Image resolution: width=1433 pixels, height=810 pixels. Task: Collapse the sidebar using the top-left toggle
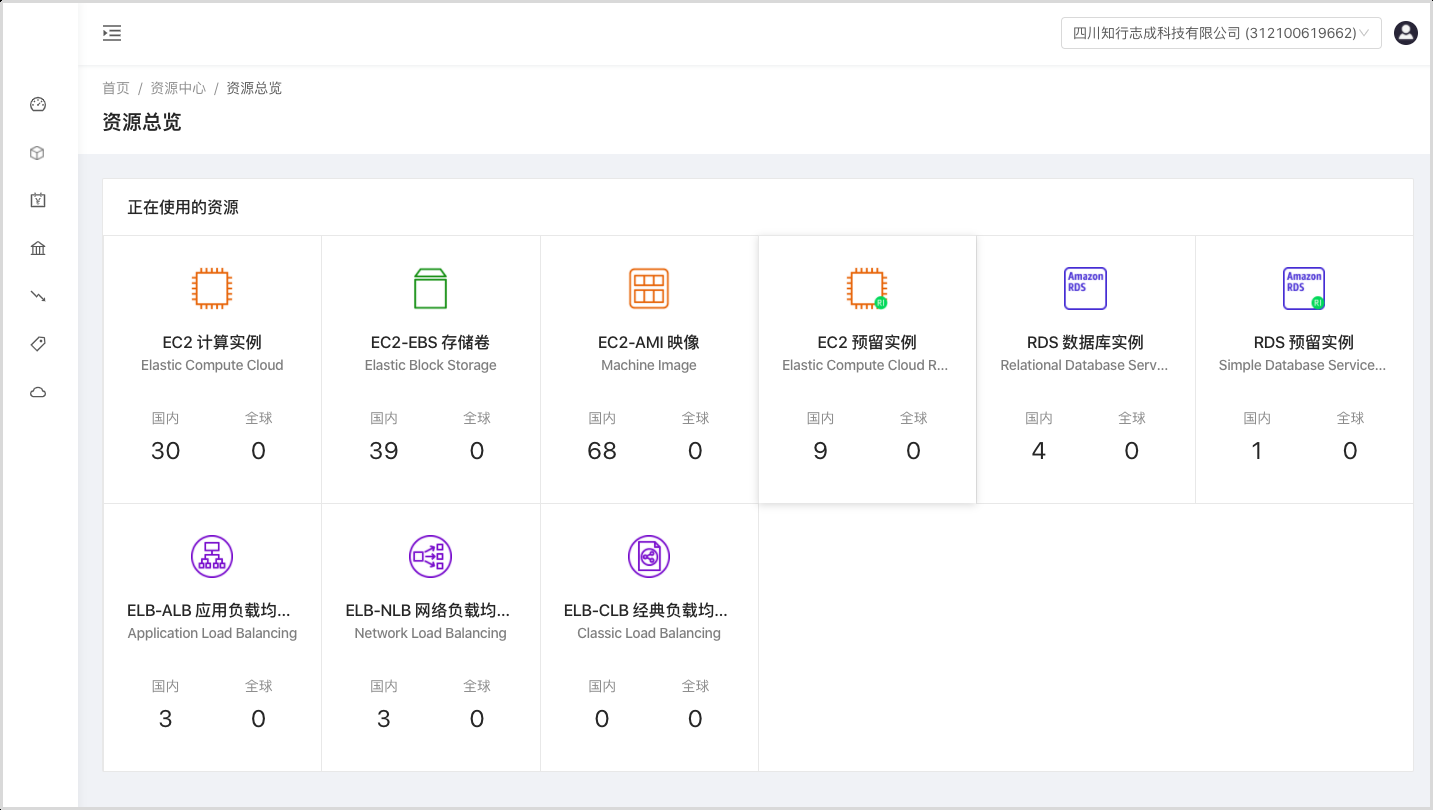[x=112, y=32]
